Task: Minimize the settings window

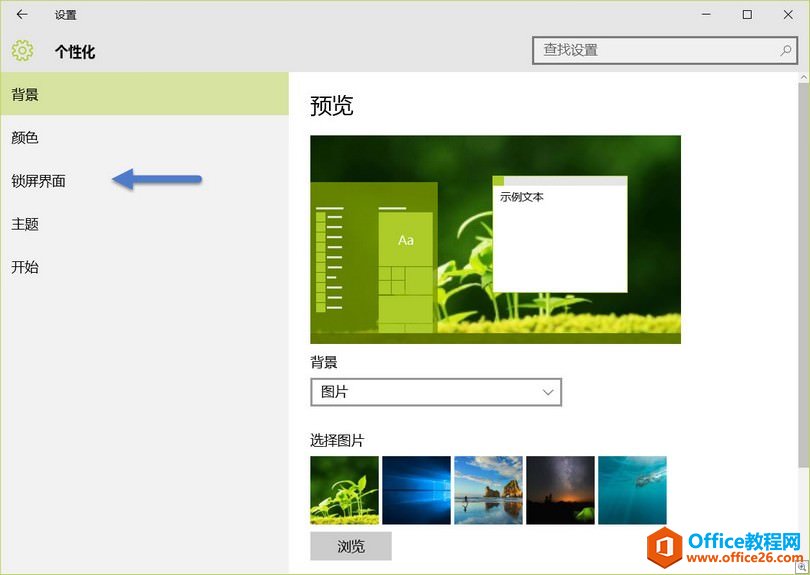Action: 706,14
